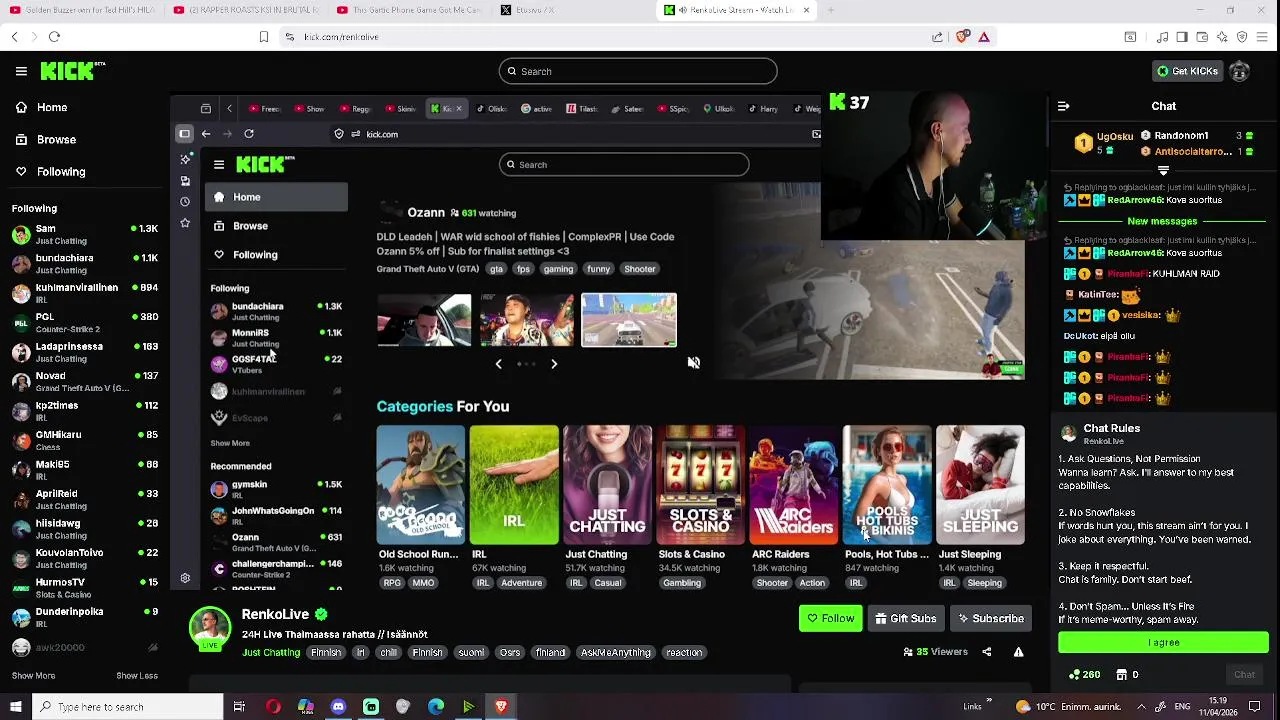The width and height of the screenshot is (1280, 720).
Task: Open the Just Chatting category link
Action: pyautogui.click(x=271, y=652)
